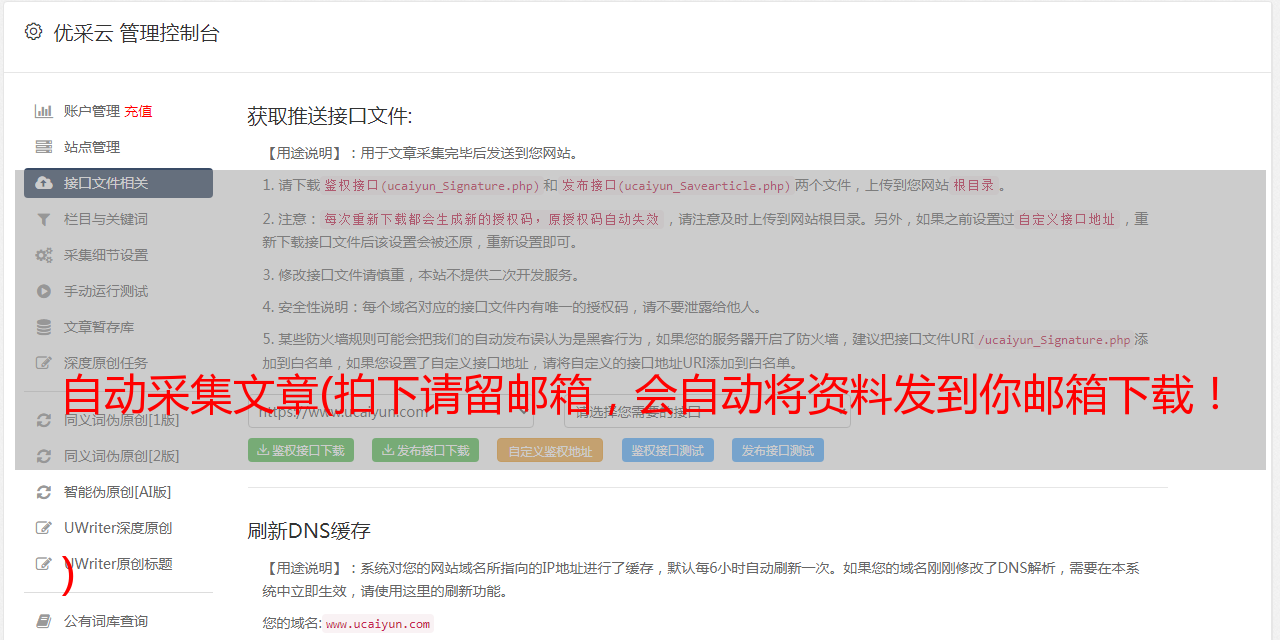This screenshot has width=1280, height=640.
Task: Click the gear icon beside 优采云 管理控制台
Action: (x=34, y=32)
